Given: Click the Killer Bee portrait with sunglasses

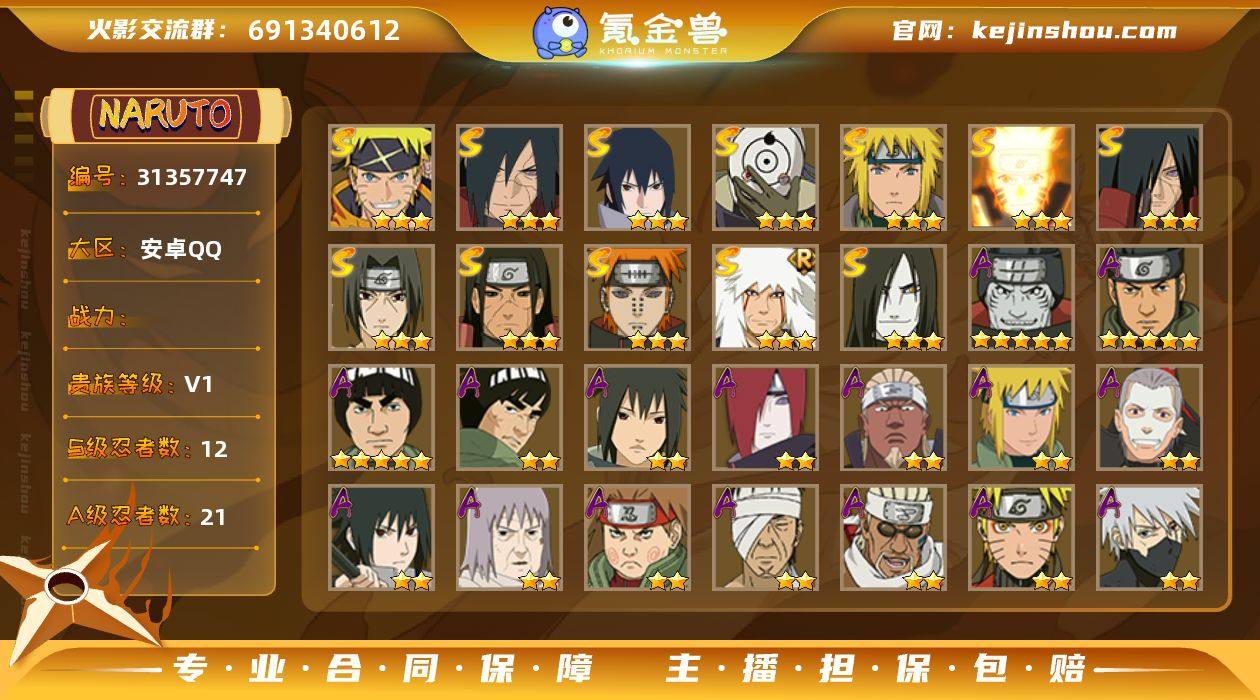Looking at the screenshot, I should click(893, 537).
